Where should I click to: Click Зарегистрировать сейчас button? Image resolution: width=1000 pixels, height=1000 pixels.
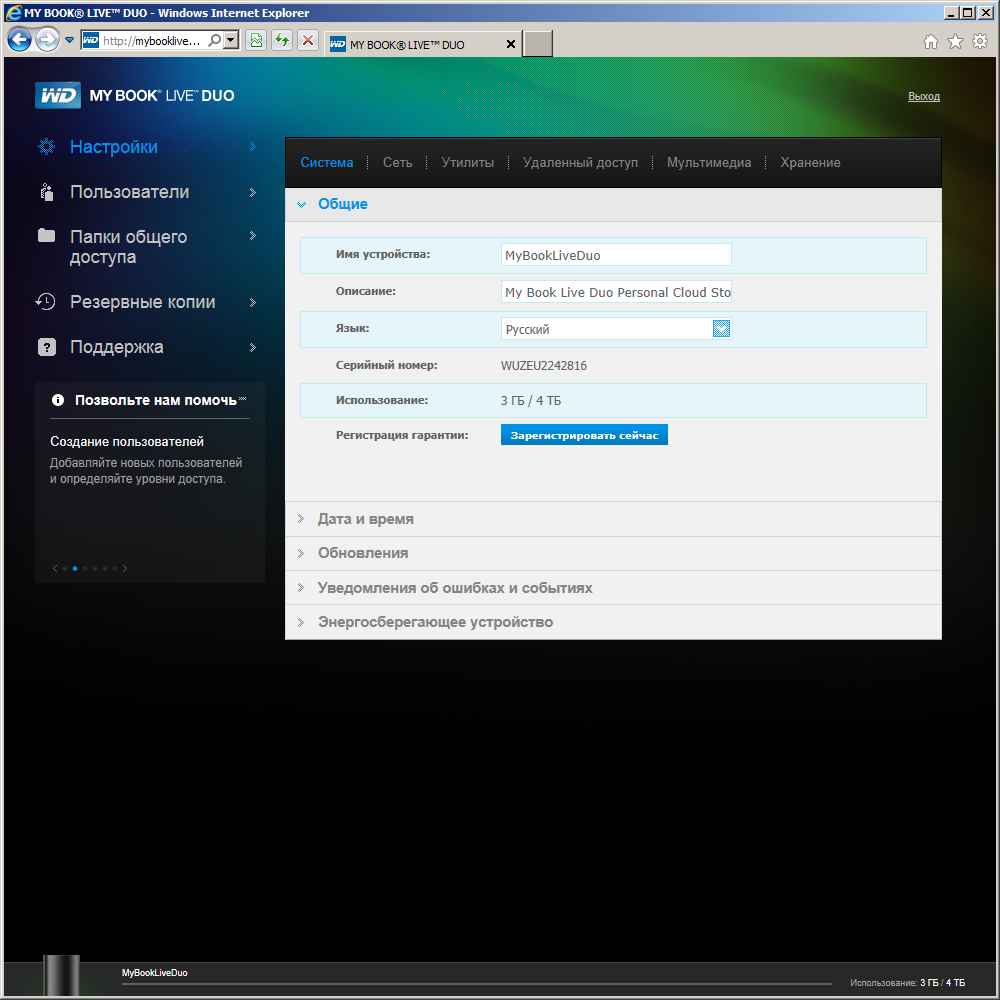tap(584, 435)
